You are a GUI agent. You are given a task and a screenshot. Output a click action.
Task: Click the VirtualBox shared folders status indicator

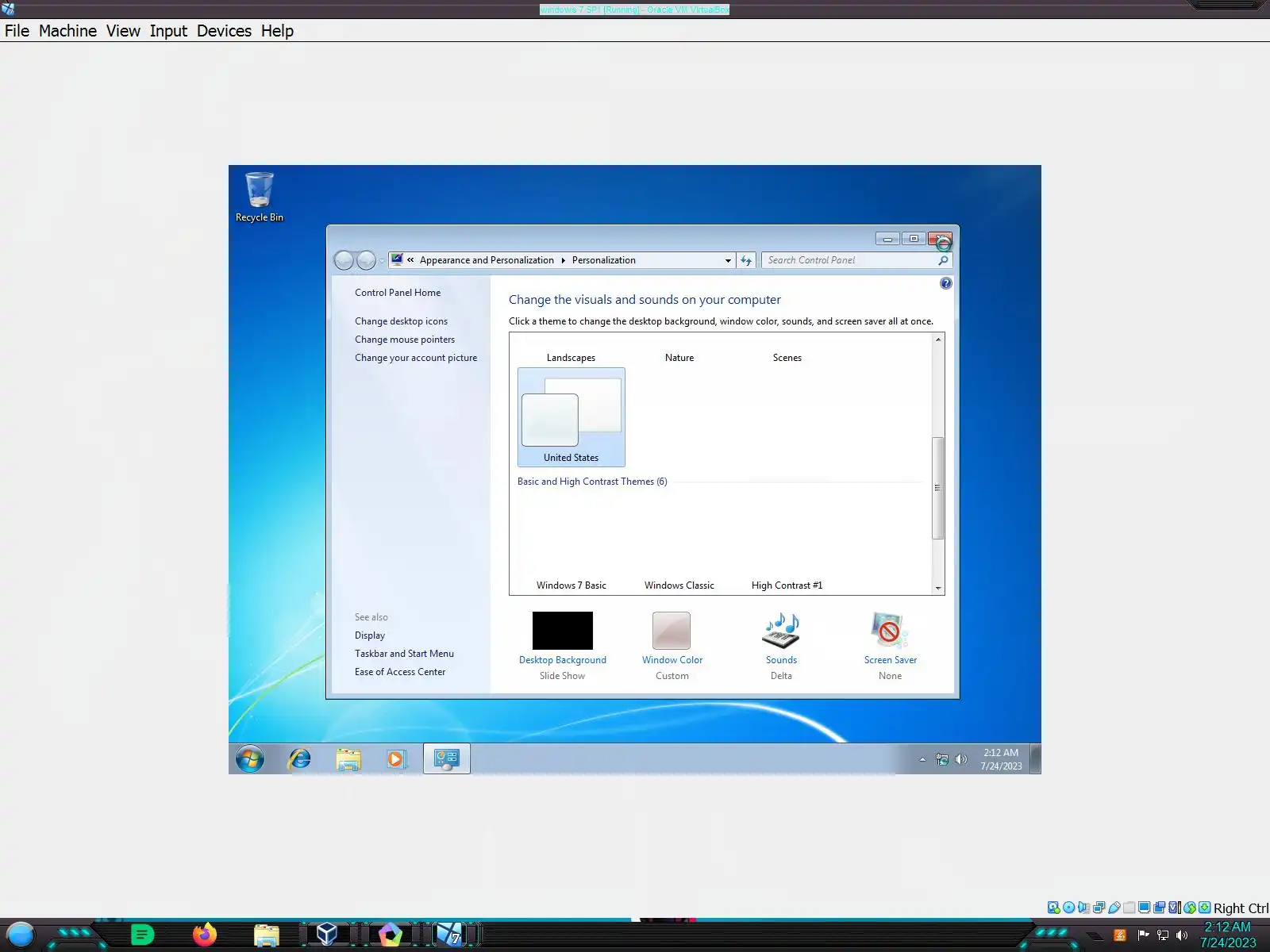point(1130,908)
